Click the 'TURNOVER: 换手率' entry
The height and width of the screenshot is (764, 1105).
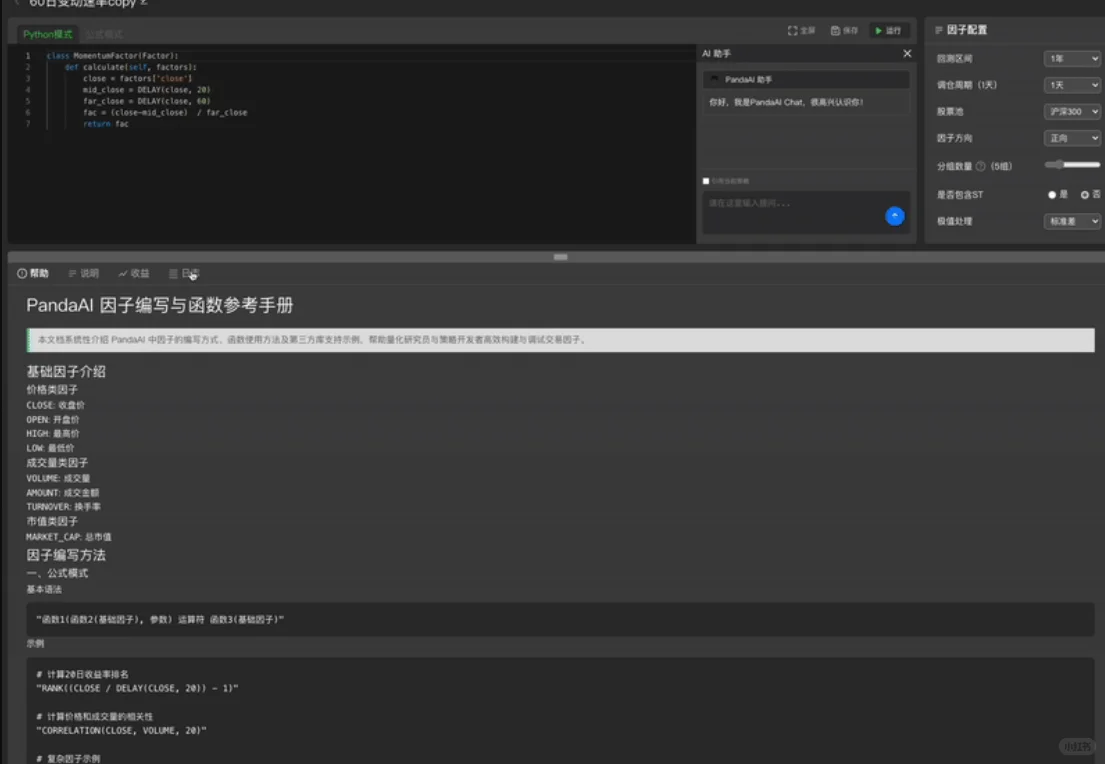pyautogui.click(x=63, y=507)
